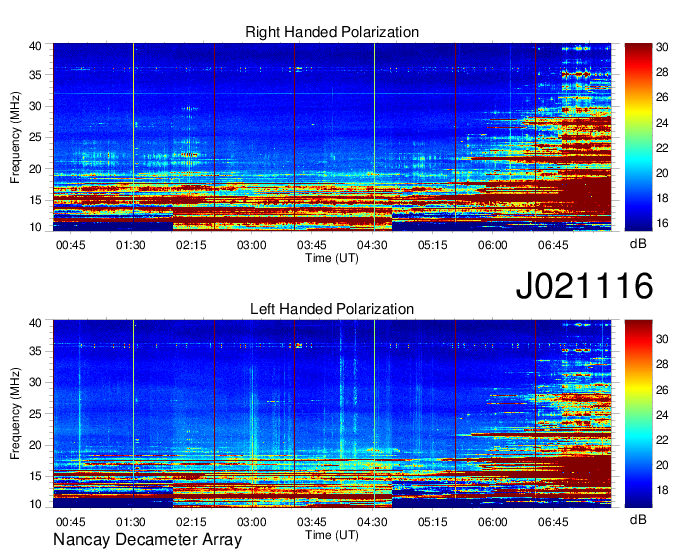The height and width of the screenshot is (552, 680).
Task: Click the yellow vertical marker near 01:30, upper plot
Action: pos(134,137)
